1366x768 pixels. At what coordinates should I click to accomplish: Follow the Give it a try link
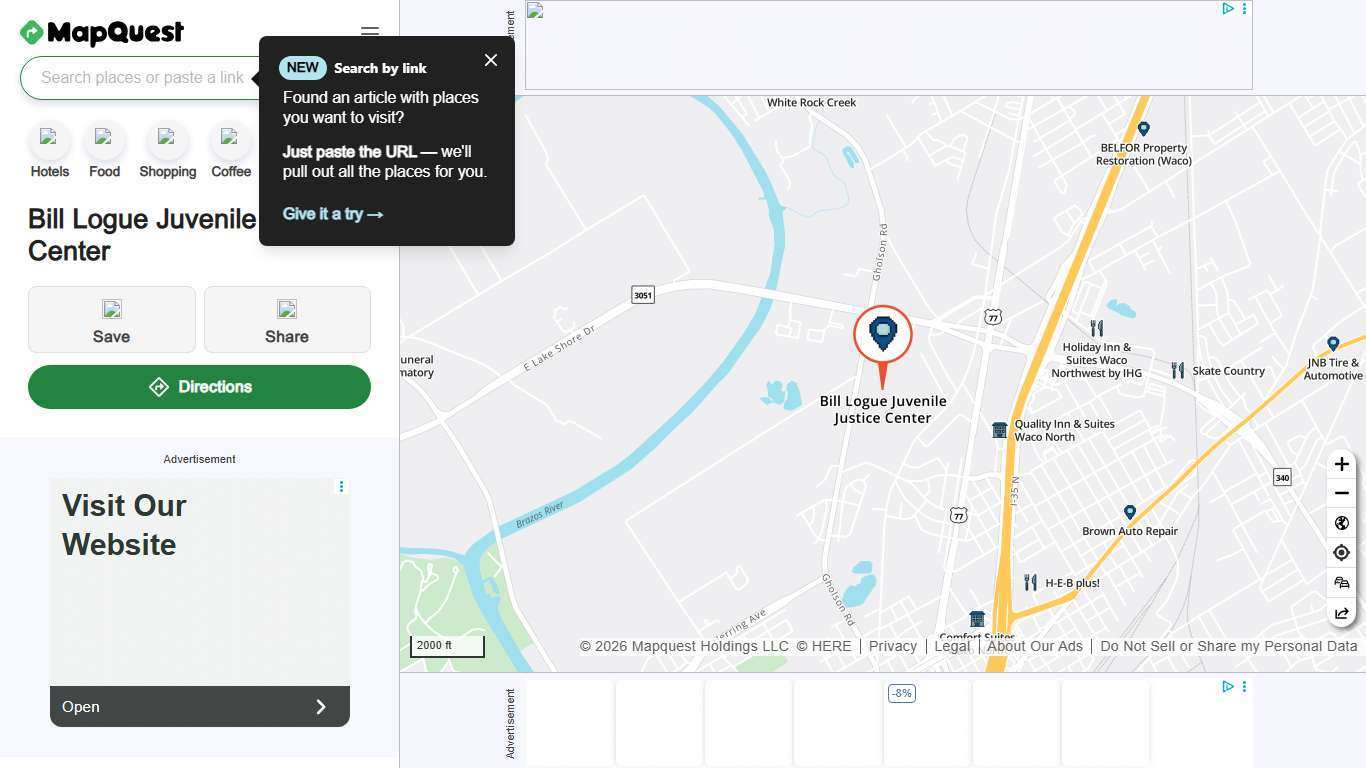333,214
